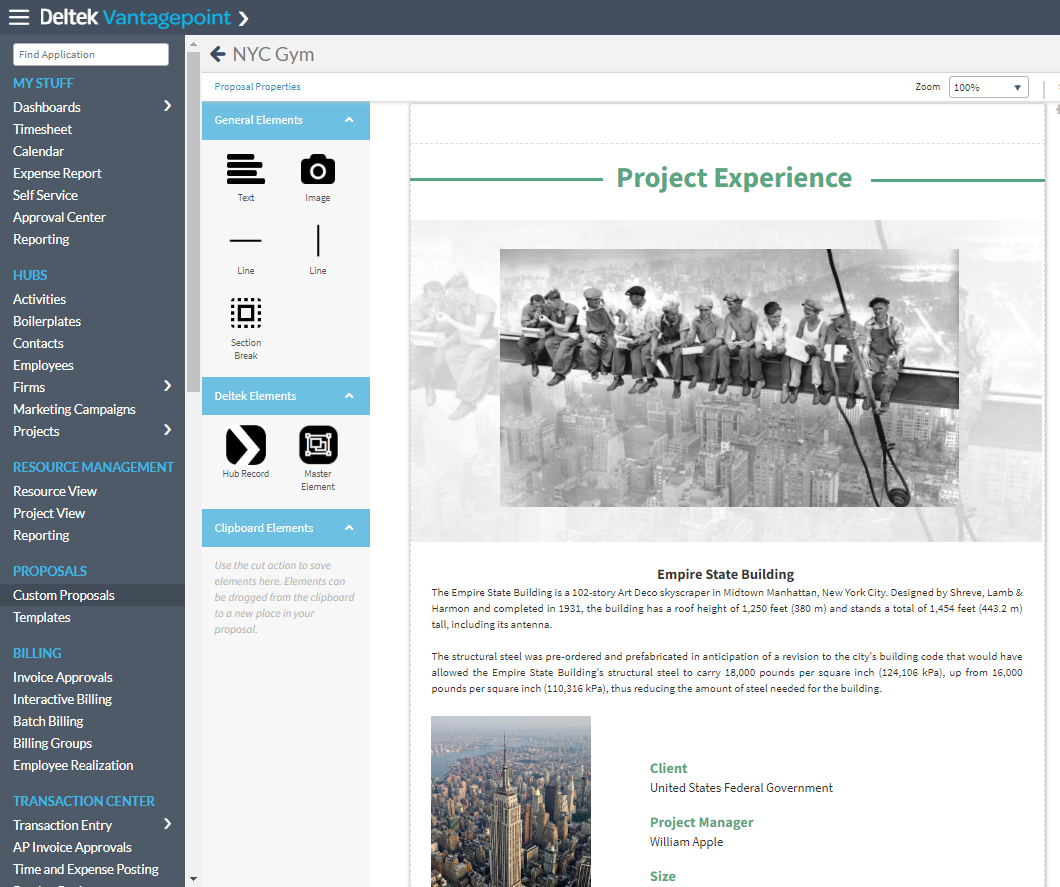
Task: Open the Activities hub
Action: tap(39, 299)
